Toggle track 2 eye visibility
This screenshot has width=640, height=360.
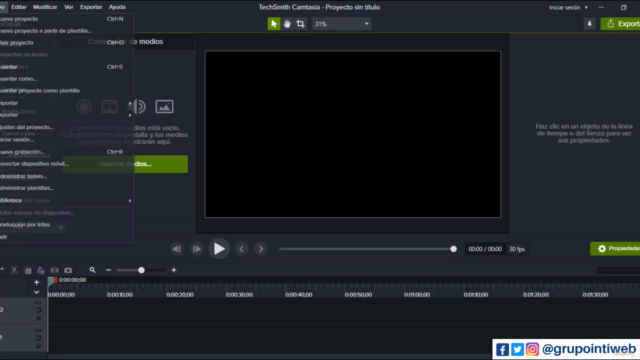(38, 303)
